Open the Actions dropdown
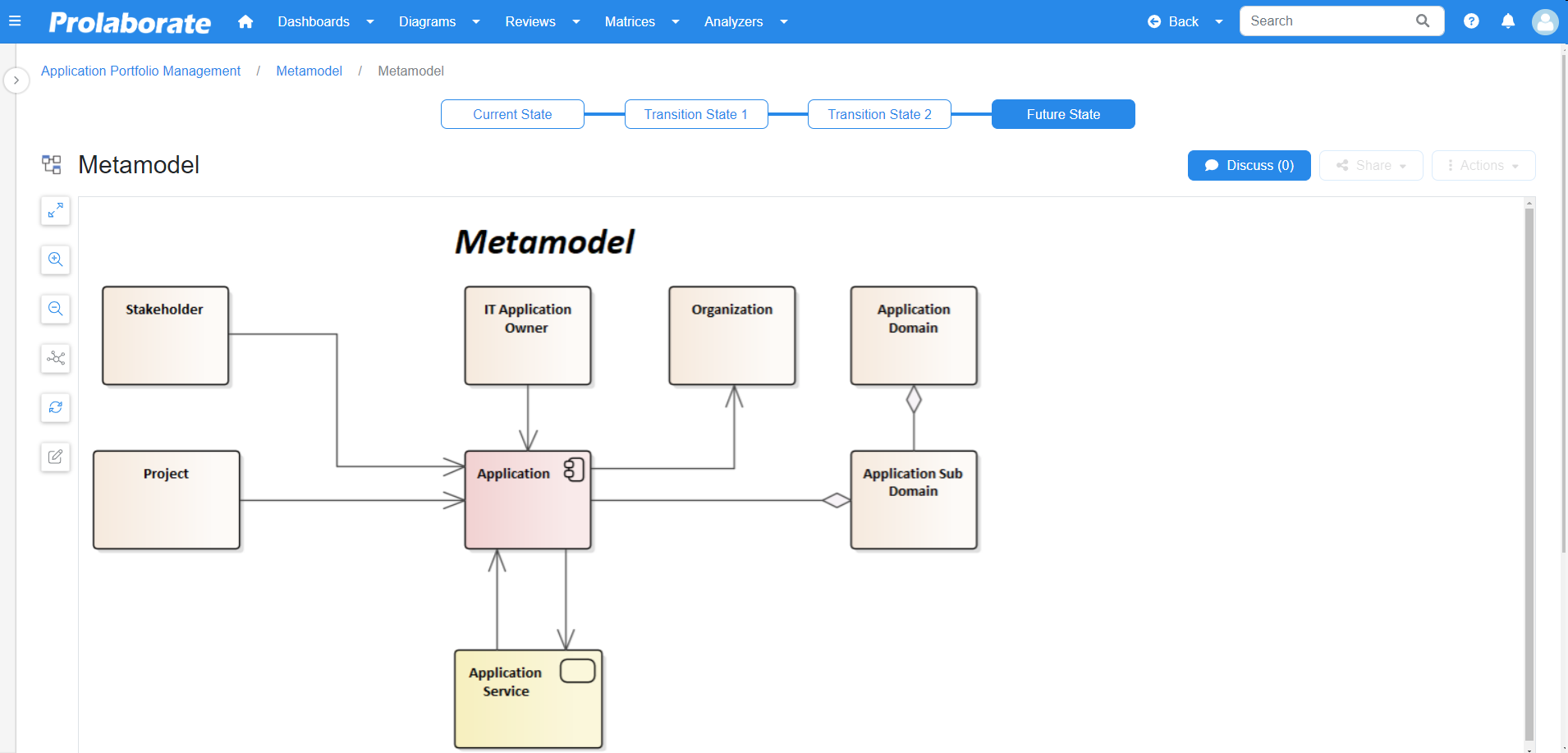The height and width of the screenshot is (753, 1568). coord(1483,165)
